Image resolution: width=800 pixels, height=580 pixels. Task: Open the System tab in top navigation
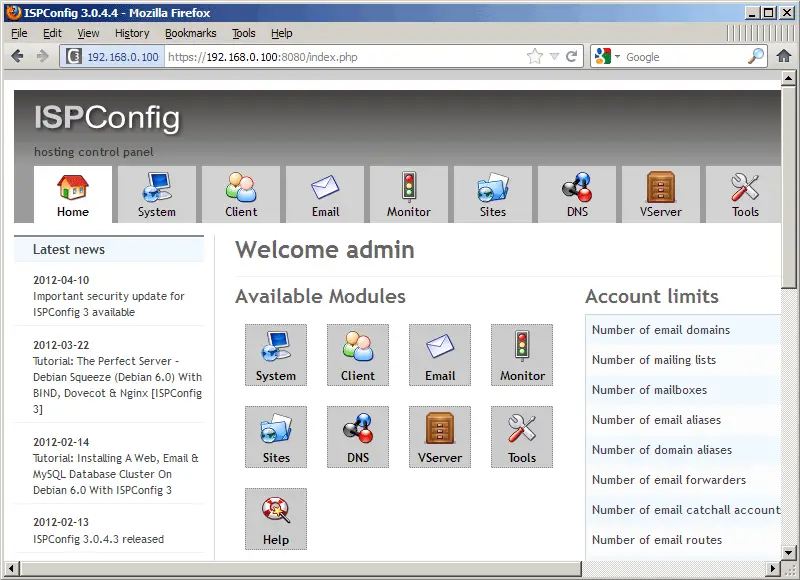(x=157, y=194)
